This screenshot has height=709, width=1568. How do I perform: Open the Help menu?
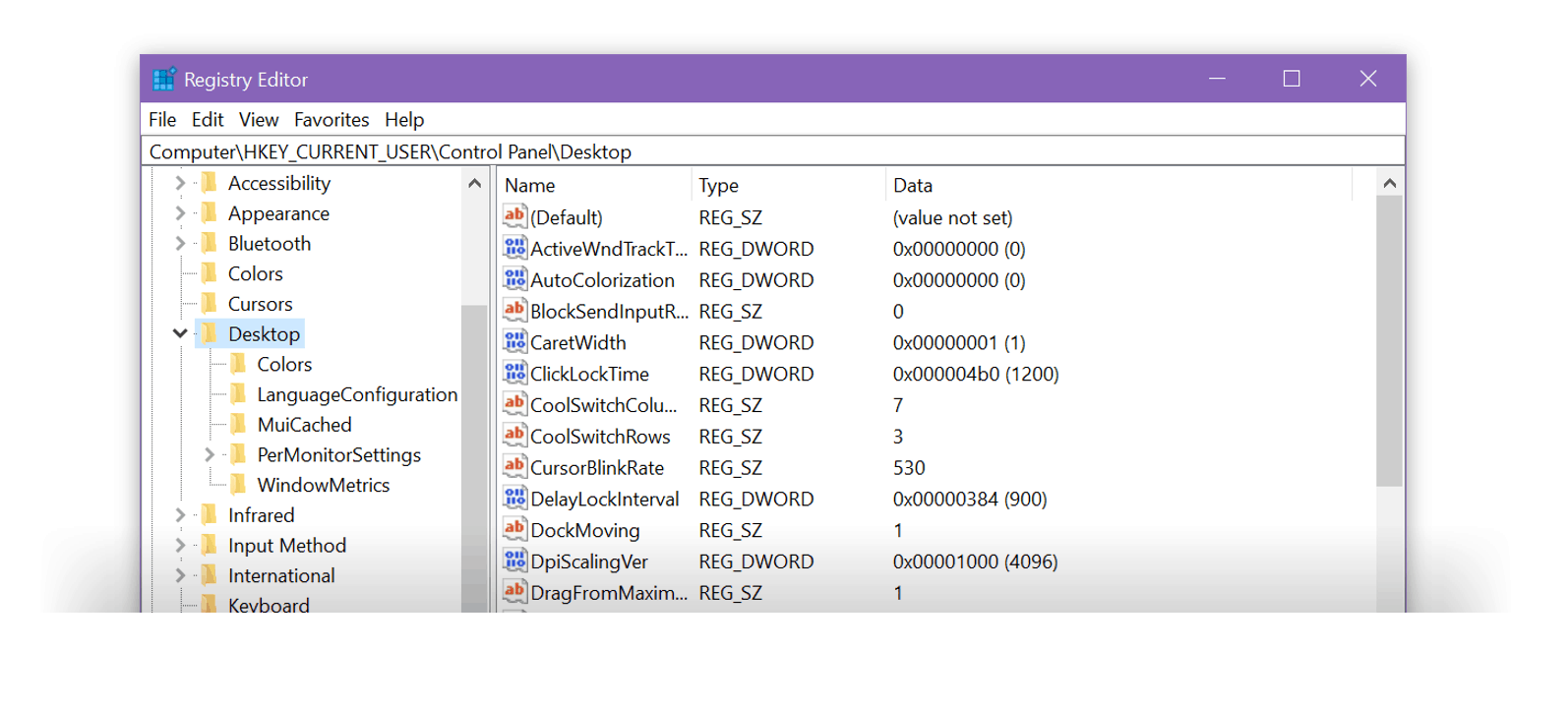coord(404,120)
